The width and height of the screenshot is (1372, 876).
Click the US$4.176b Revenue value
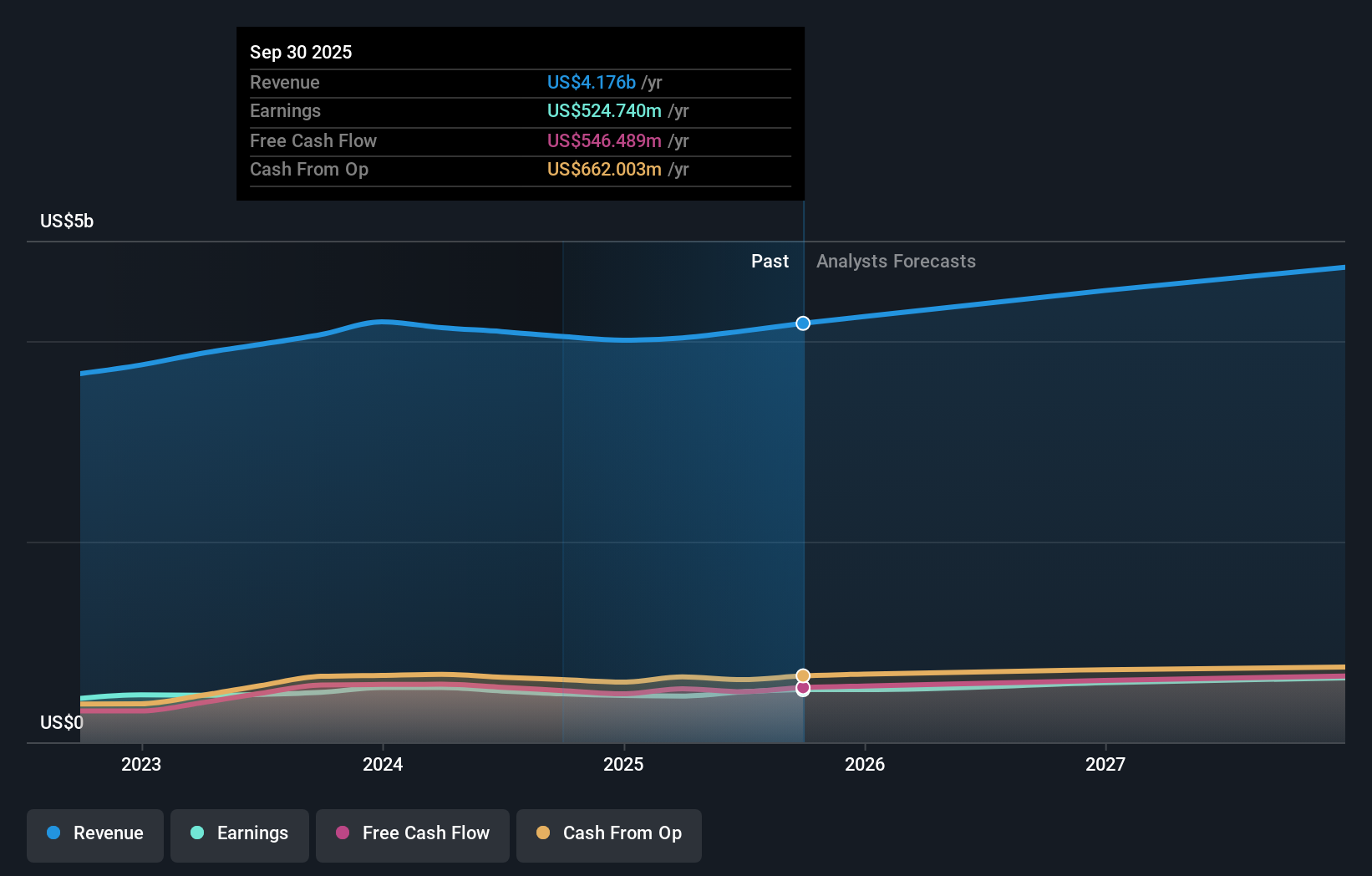[594, 82]
